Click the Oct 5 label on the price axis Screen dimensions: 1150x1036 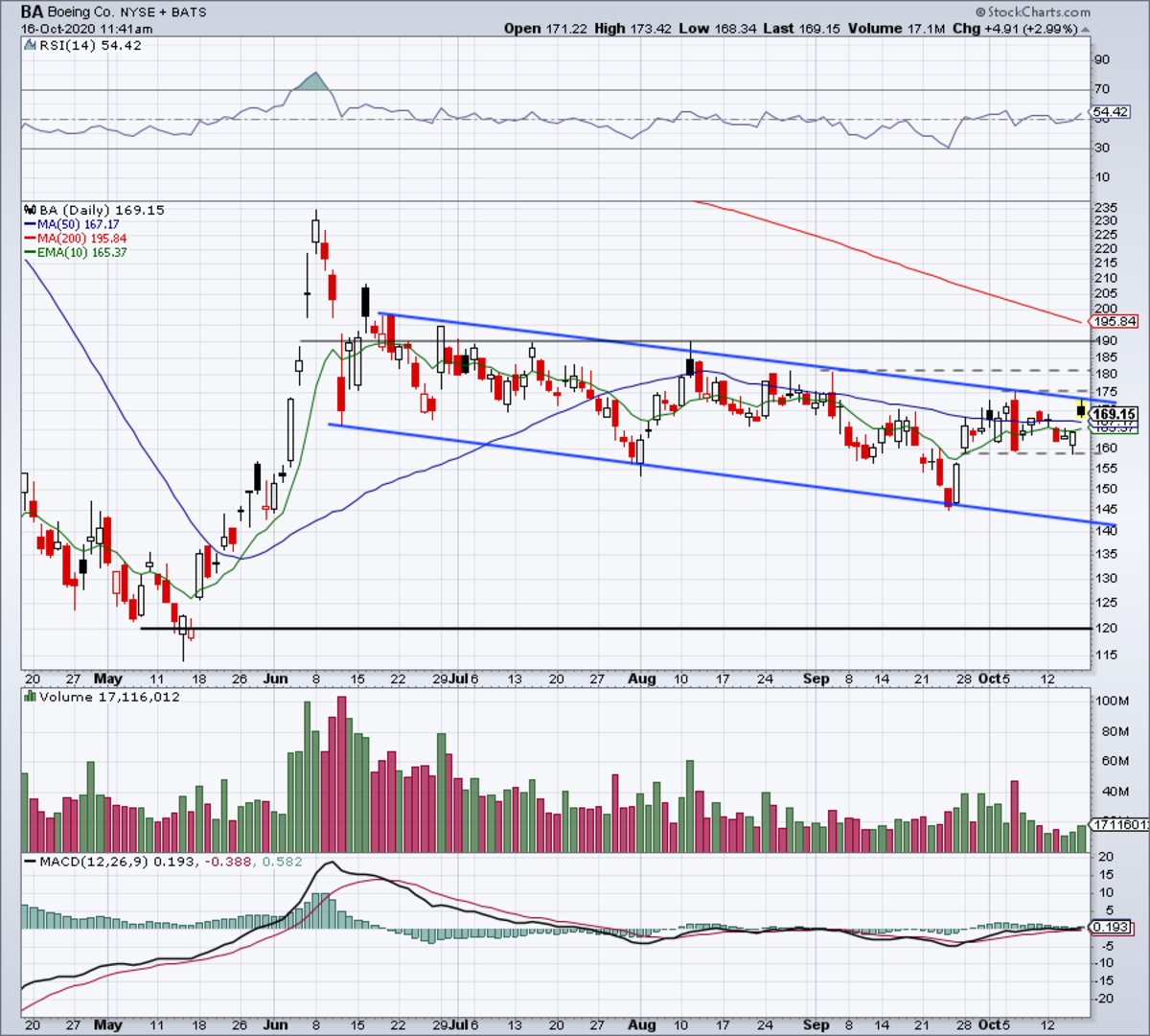coord(994,679)
